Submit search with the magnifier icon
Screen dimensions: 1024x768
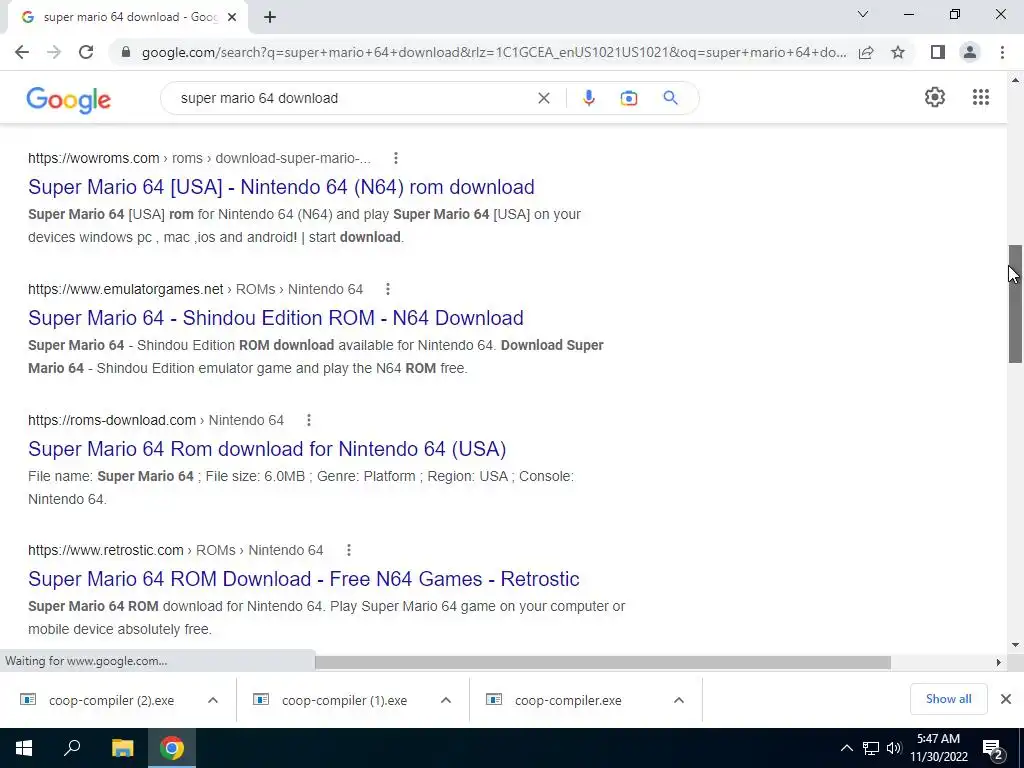click(670, 98)
